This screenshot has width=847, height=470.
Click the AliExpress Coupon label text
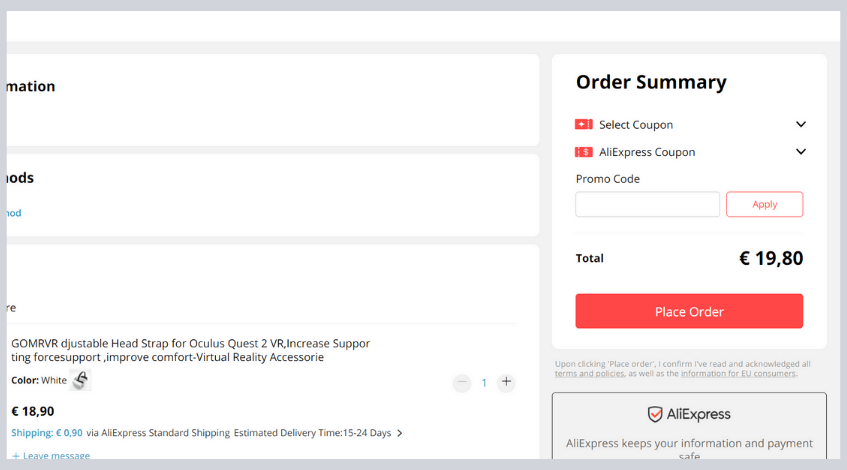pyautogui.click(x=647, y=152)
